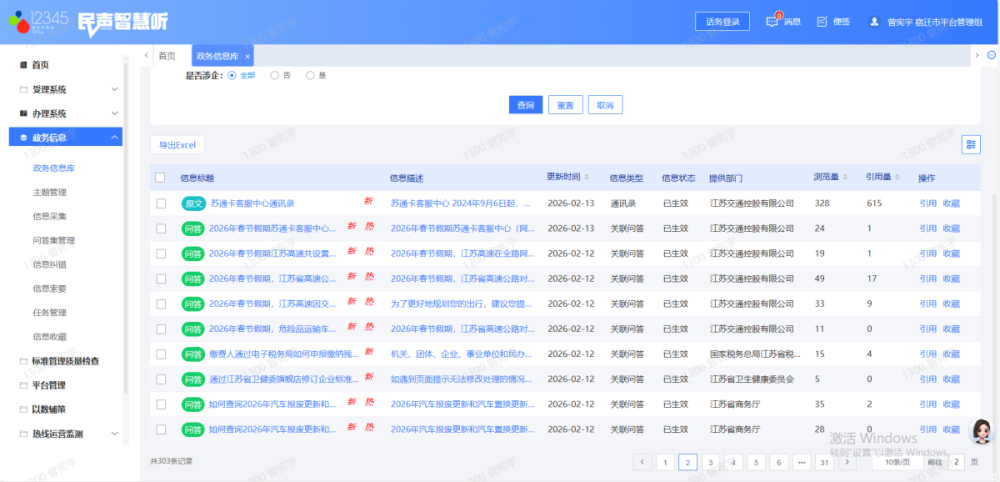
Task: Click the virtual assistant avatar icon
Action: pyautogui.click(x=981, y=432)
